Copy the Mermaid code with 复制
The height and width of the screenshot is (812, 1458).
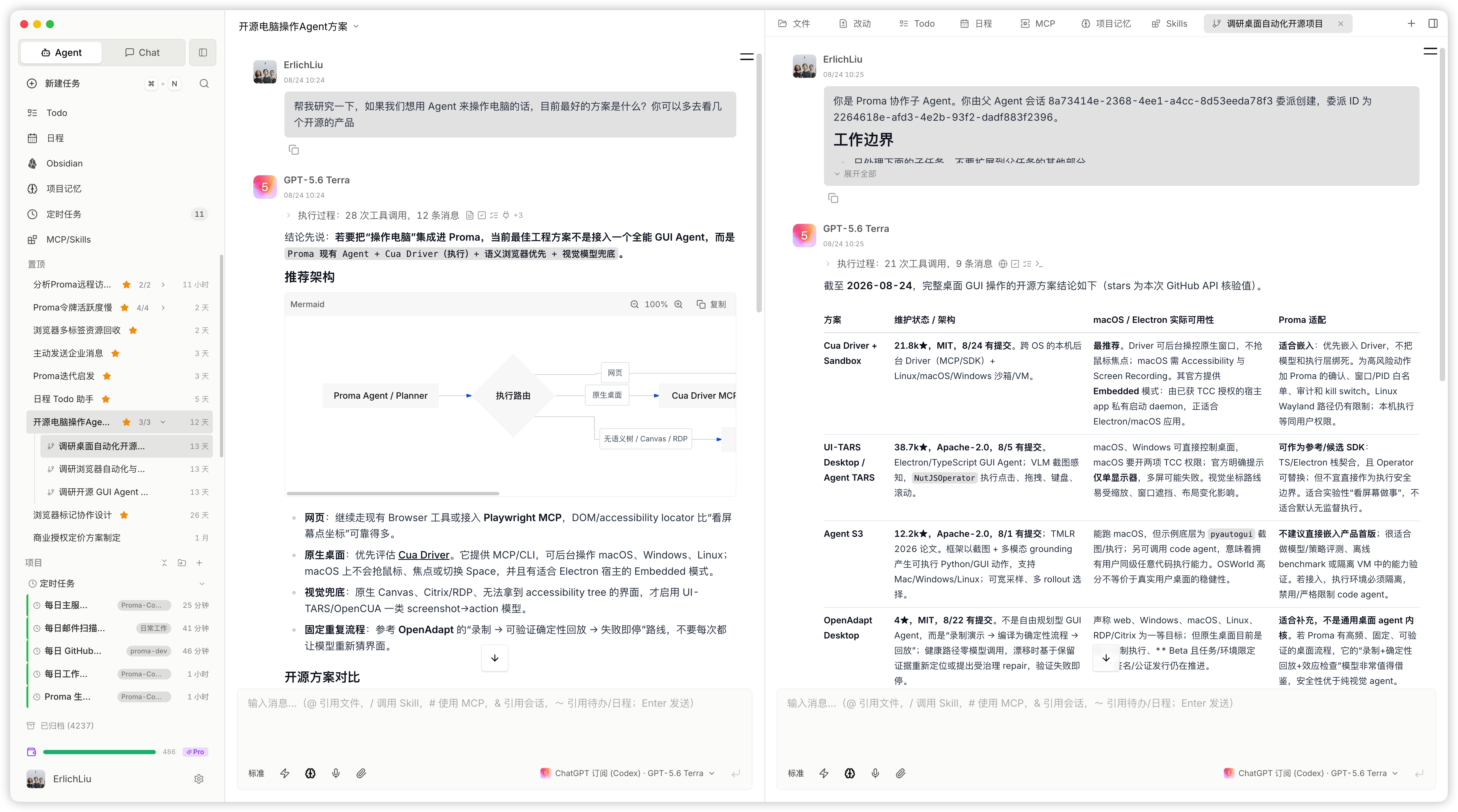coord(712,304)
